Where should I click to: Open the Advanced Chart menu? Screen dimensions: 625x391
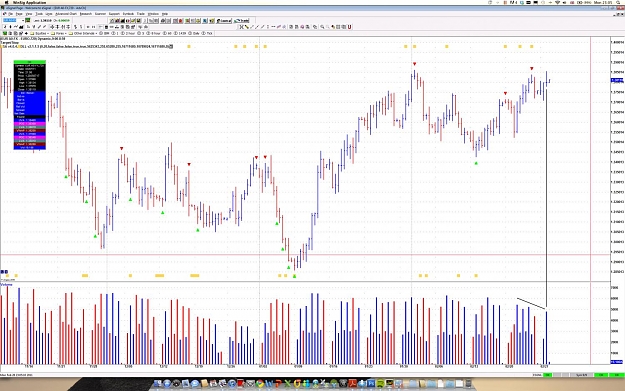(x=66, y=14)
